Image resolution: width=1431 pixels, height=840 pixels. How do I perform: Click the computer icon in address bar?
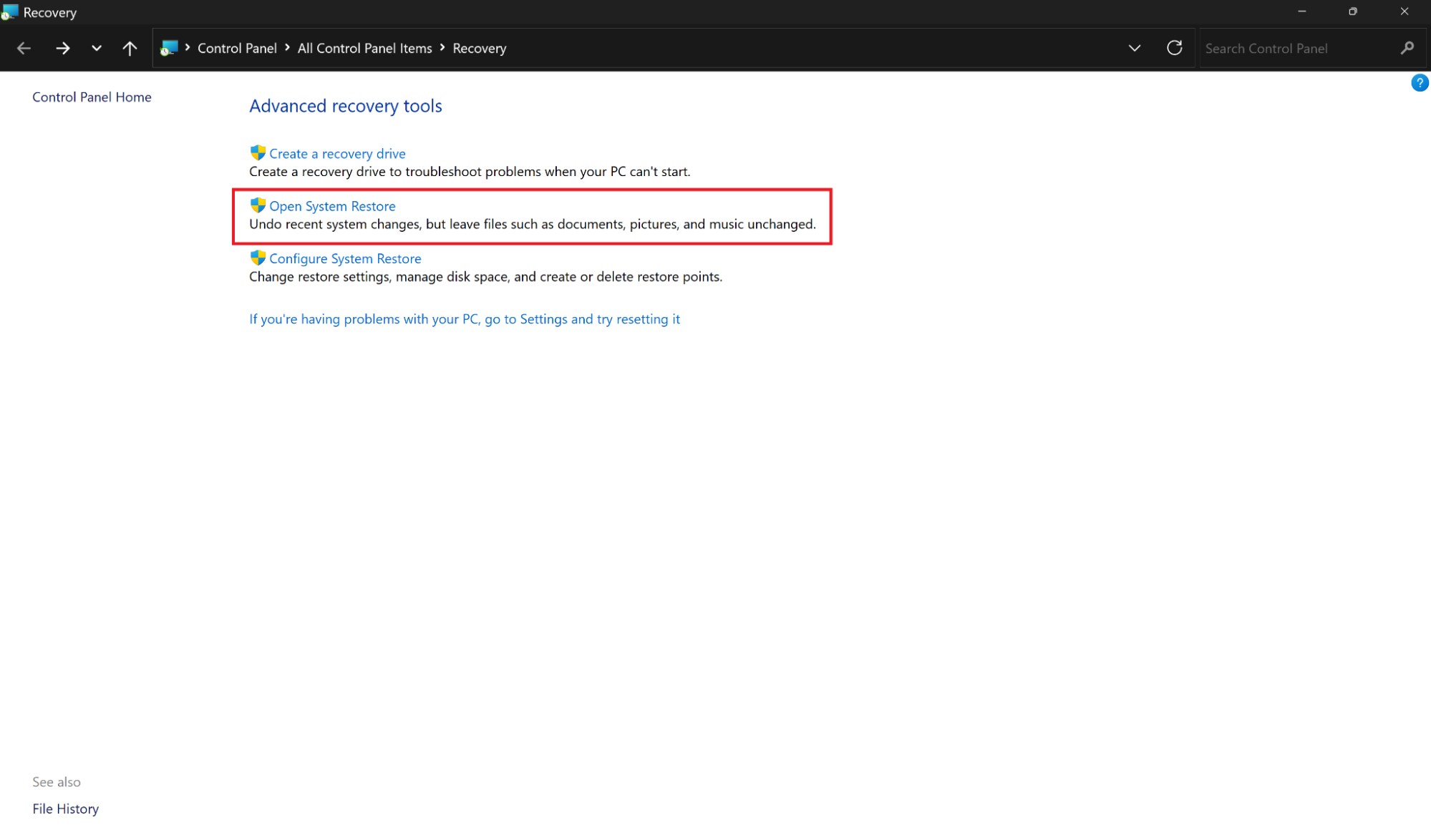tap(169, 48)
